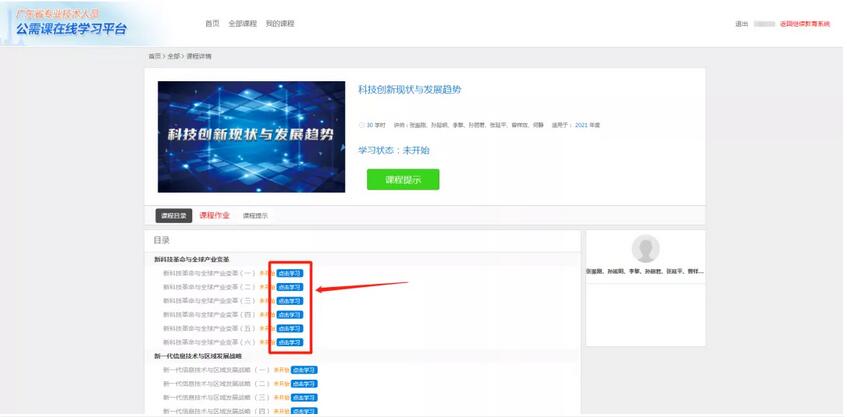The image size is (847, 417).
Task: Click 点击学习 for 新一代信息技术与区域发展战略（一）
Action: click(304, 370)
